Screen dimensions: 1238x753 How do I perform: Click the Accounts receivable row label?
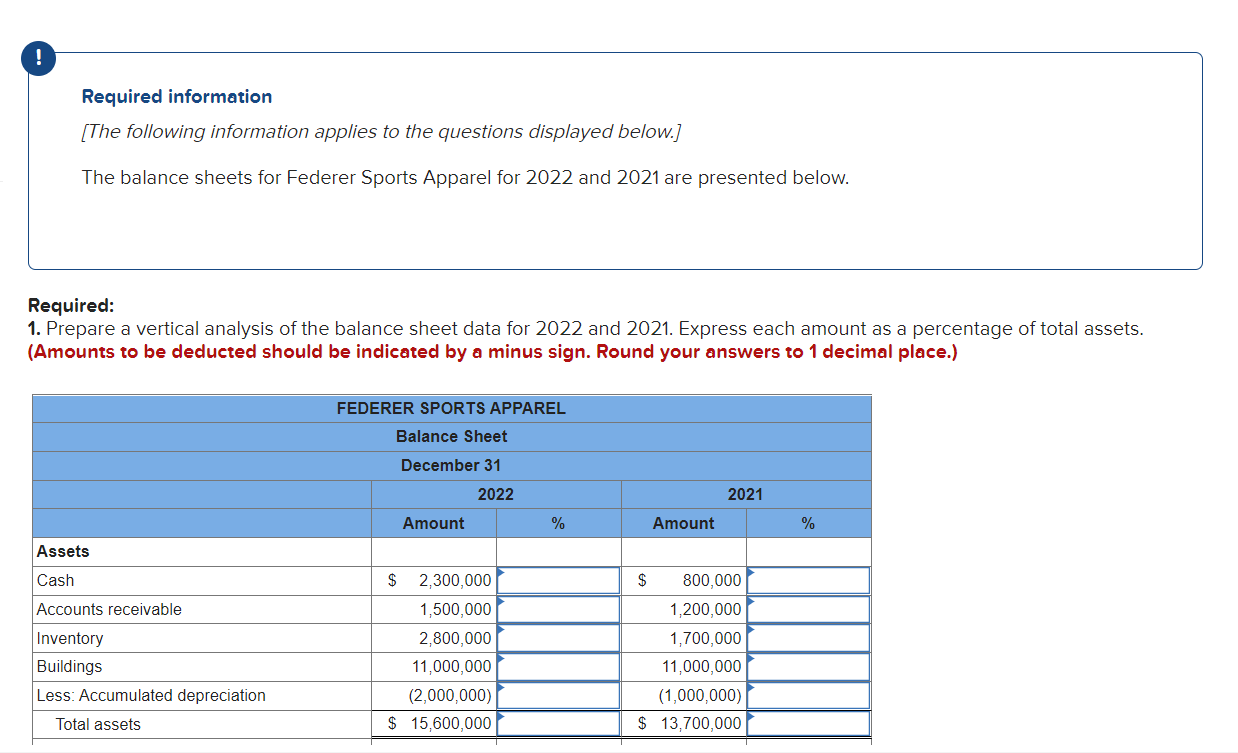(x=109, y=609)
